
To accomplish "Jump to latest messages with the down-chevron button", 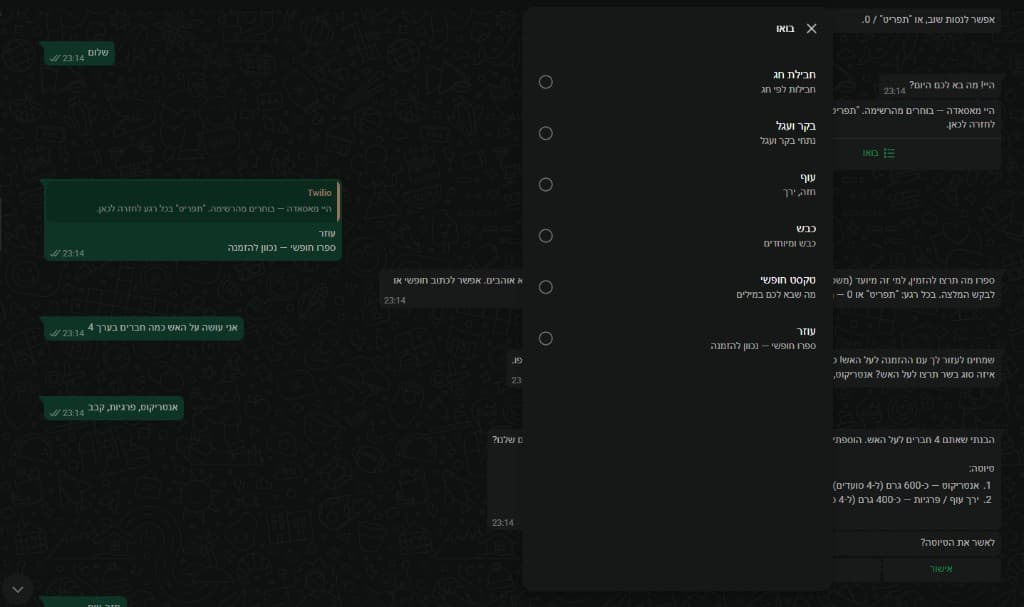I will [x=18, y=589].
